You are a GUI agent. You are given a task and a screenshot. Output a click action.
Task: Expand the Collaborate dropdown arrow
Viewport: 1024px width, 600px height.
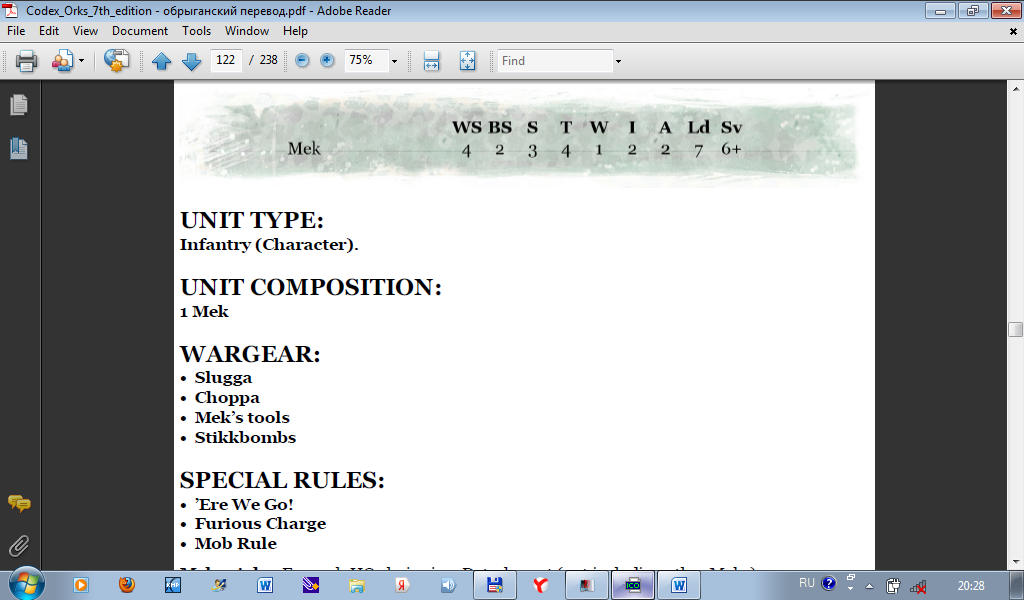tap(82, 61)
